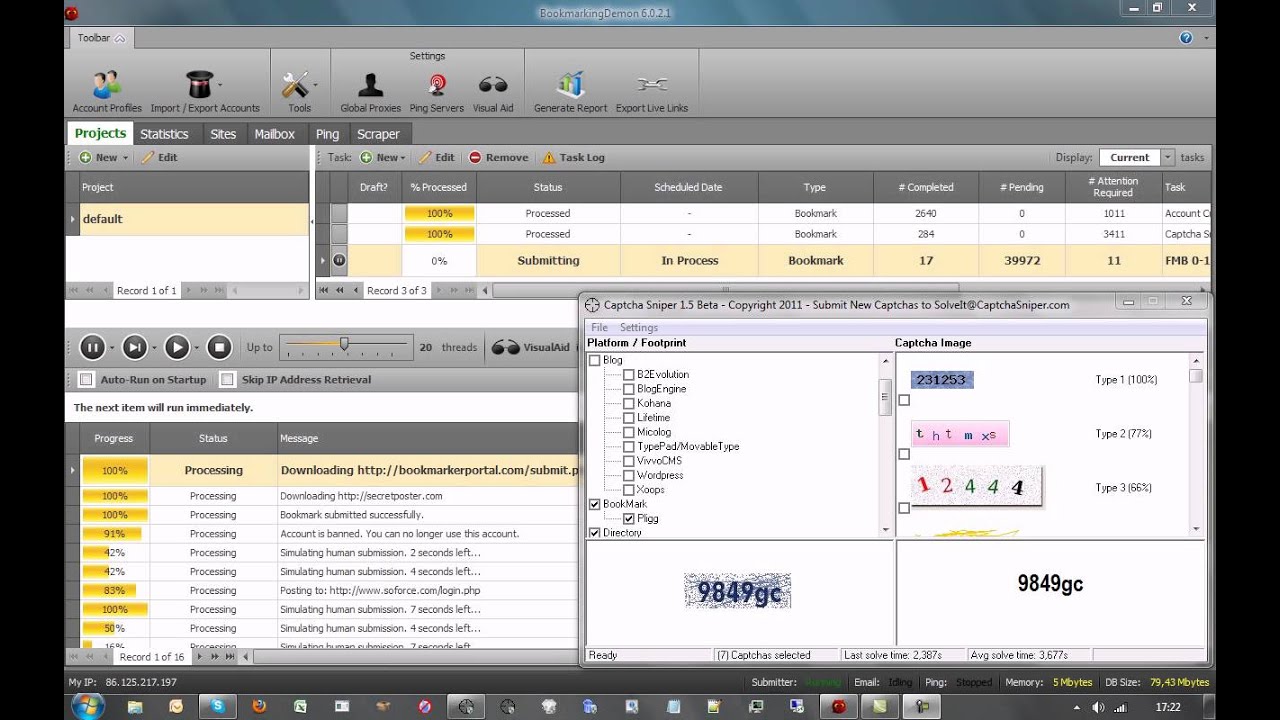Viewport: 1280px width, 720px height.
Task: Edit the selected project
Action: click(x=159, y=157)
